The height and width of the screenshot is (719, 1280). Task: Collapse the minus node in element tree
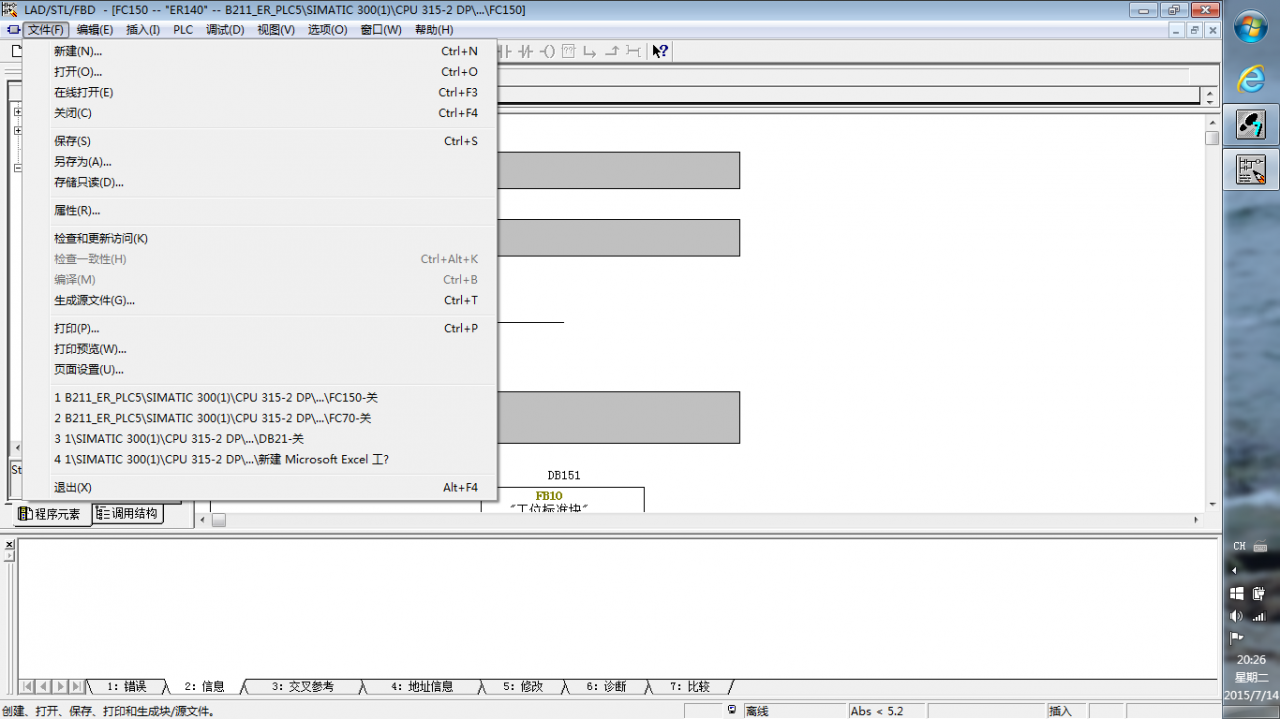tap(17, 168)
